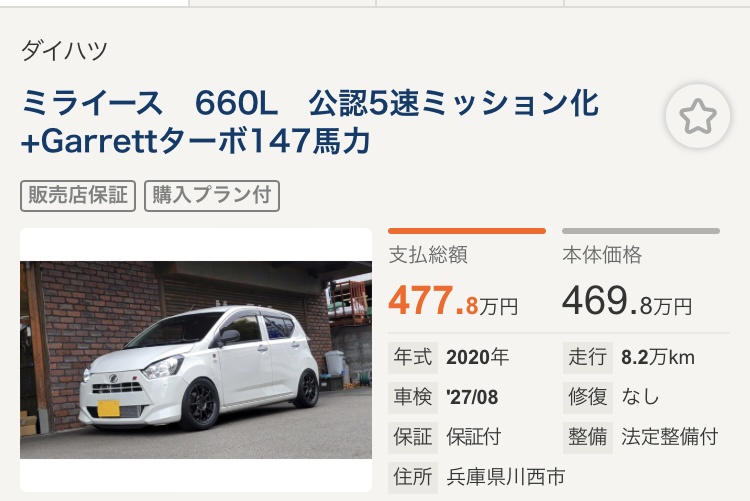Toggle the favorite star icon

(x=698, y=116)
